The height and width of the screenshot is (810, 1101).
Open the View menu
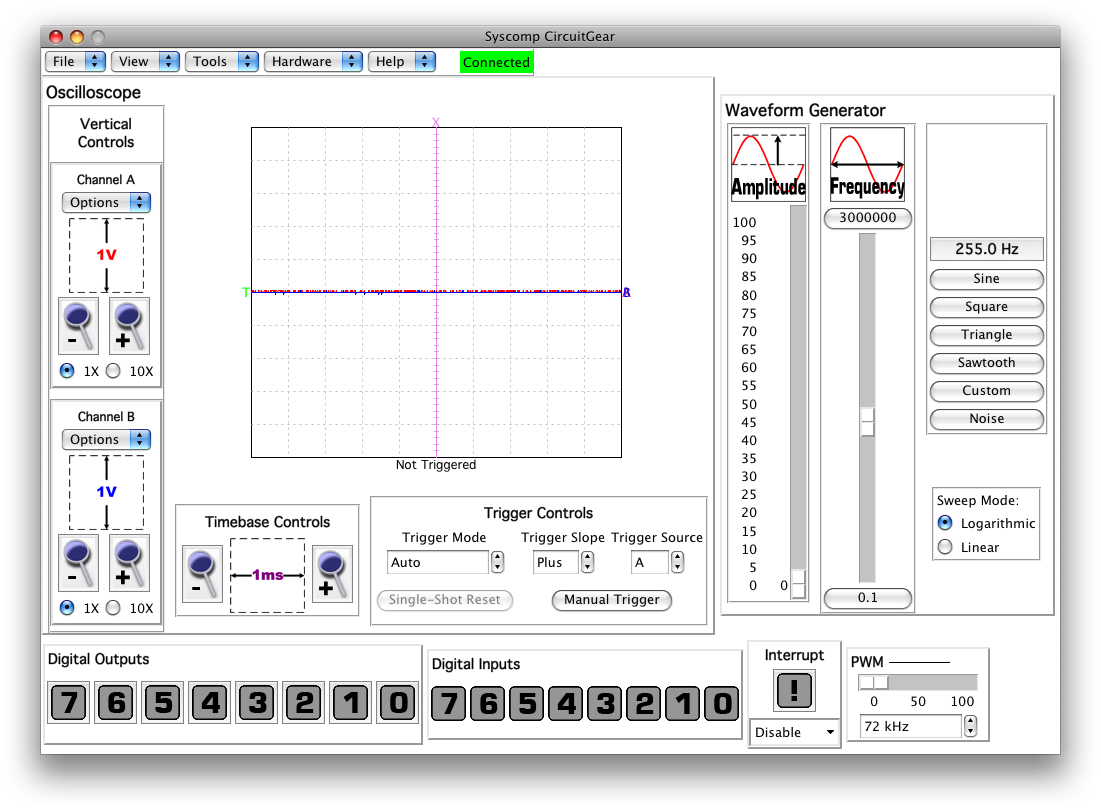click(145, 61)
